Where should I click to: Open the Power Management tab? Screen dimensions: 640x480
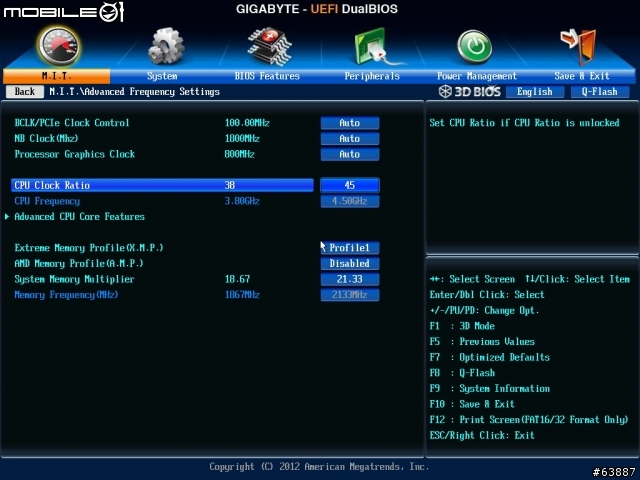[477, 76]
